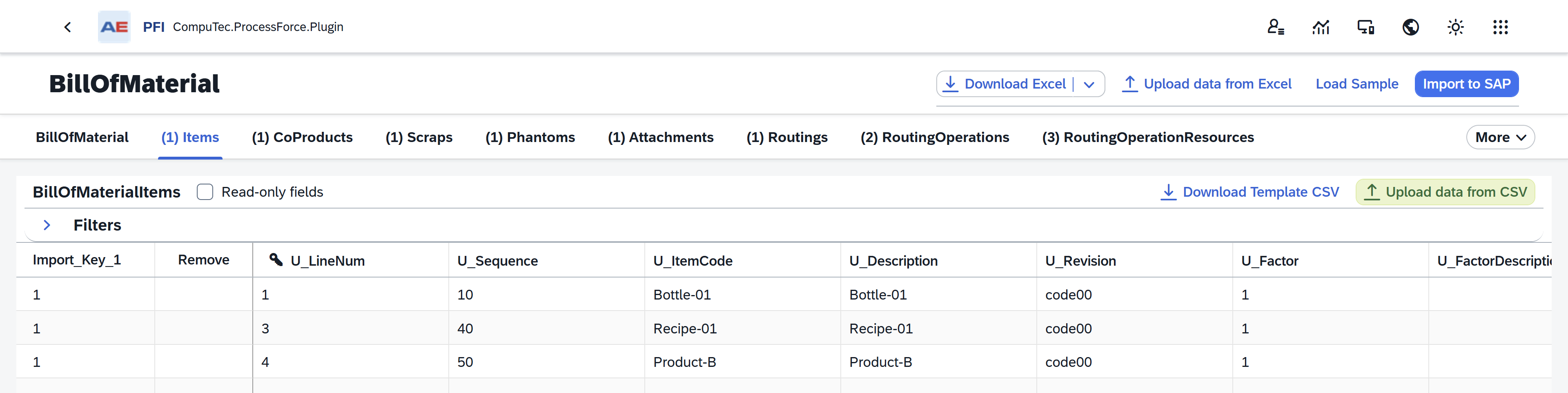This screenshot has width=1568, height=393.
Task: Click the Remove cell in Product-B row
Action: coord(203,362)
